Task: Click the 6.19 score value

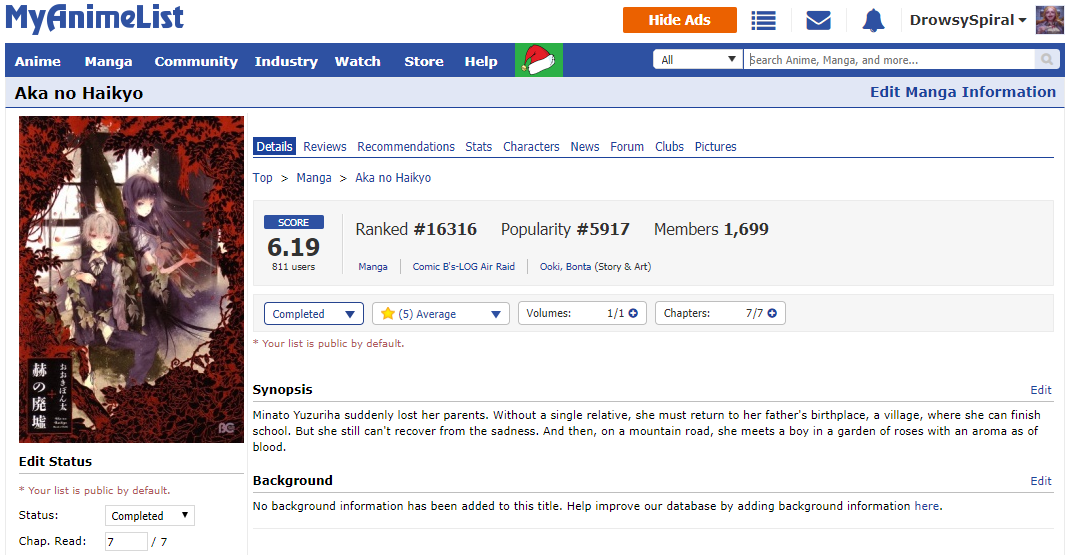Action: coord(294,246)
